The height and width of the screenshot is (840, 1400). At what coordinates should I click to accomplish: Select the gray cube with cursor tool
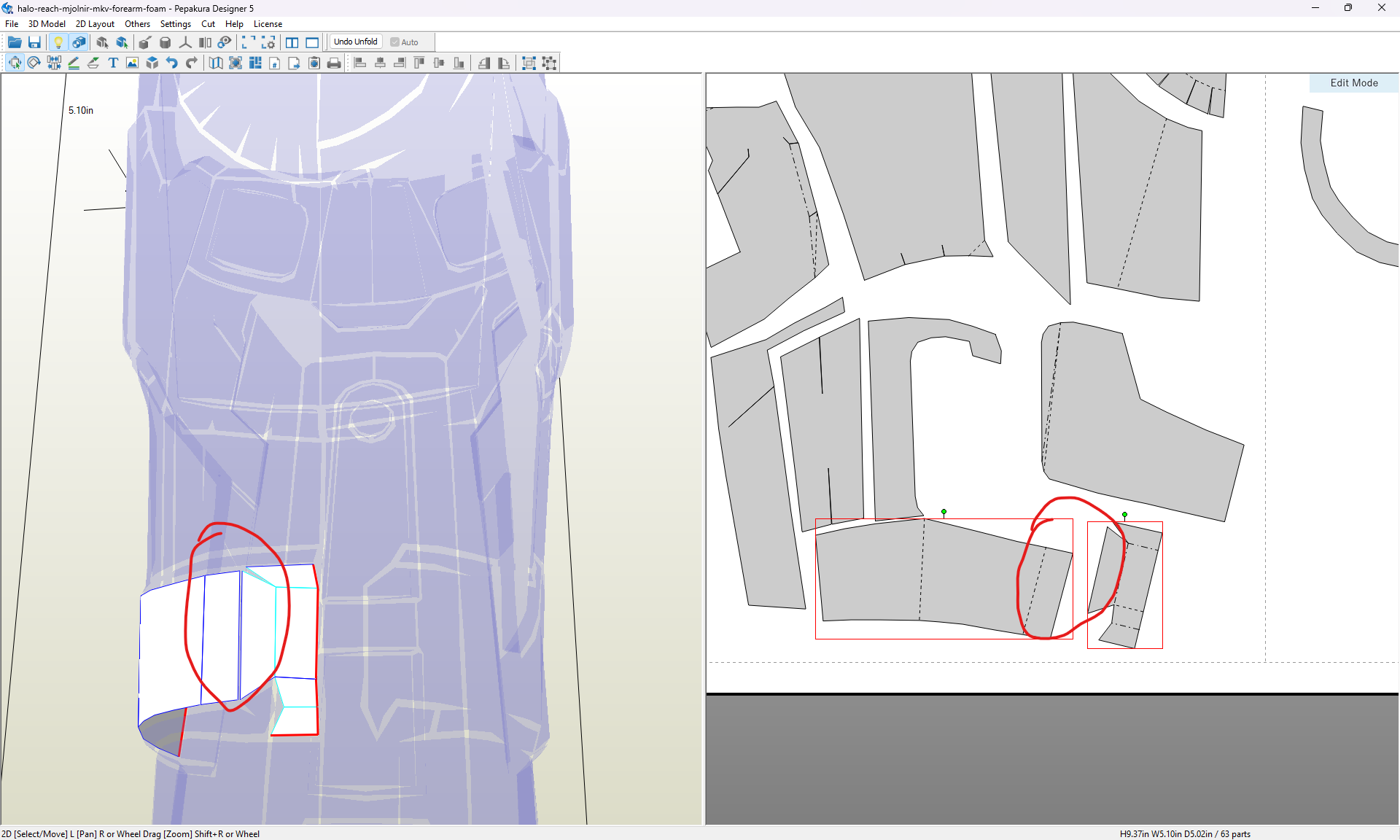point(102,42)
